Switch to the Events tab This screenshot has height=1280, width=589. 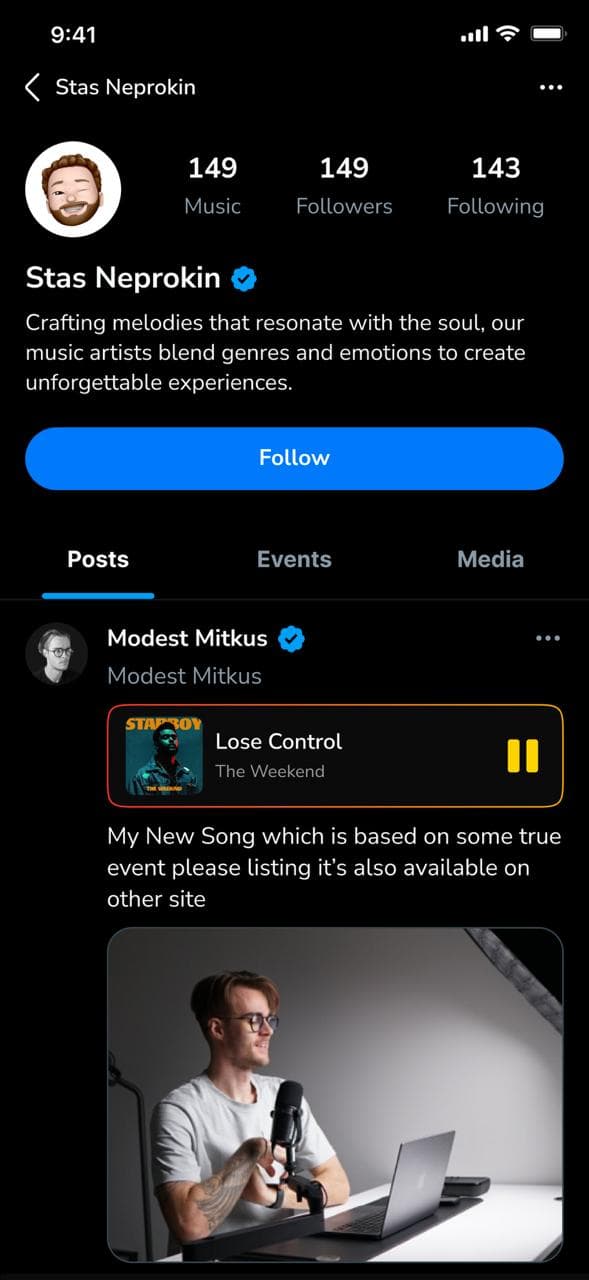point(293,559)
